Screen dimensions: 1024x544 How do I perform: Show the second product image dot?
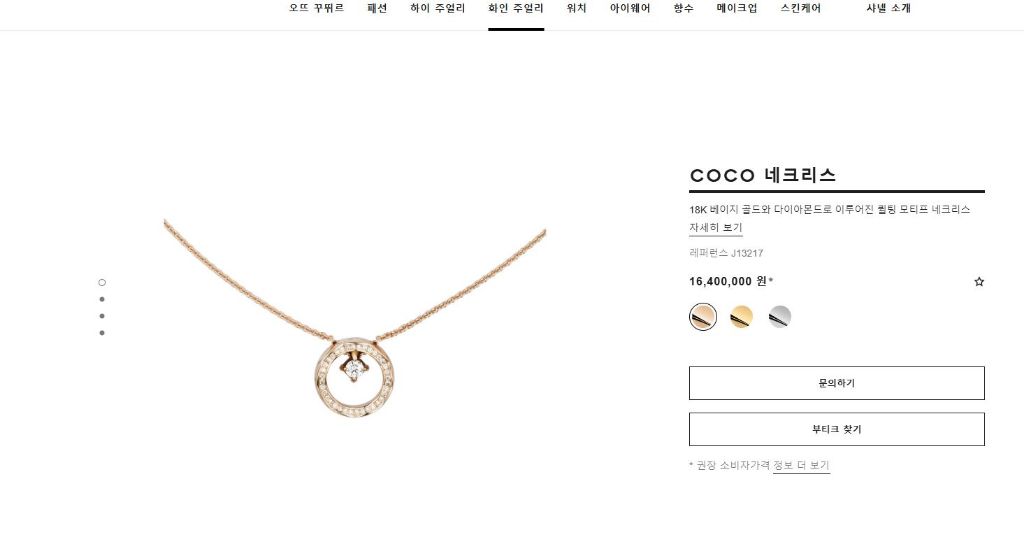[x=102, y=299]
